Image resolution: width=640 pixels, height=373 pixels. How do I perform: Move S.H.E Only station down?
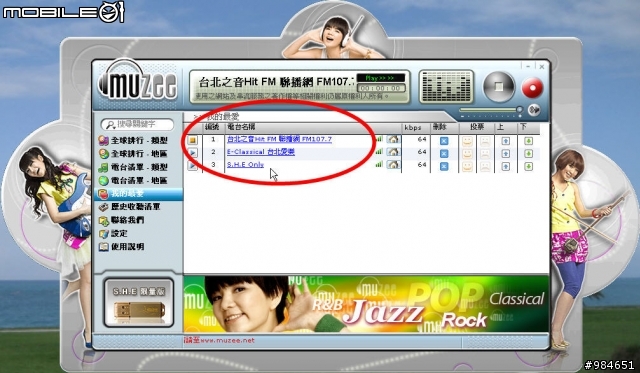[x=529, y=166]
